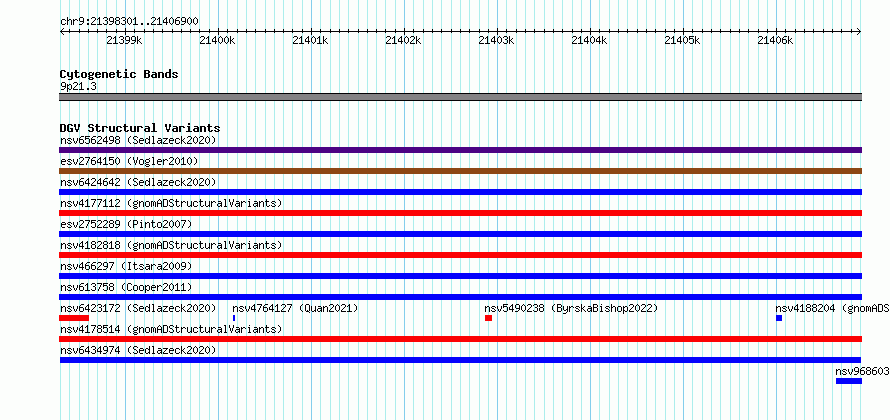890x420 pixels.
Task: Open the nsv968603 variant label
Action: (x=862, y=371)
